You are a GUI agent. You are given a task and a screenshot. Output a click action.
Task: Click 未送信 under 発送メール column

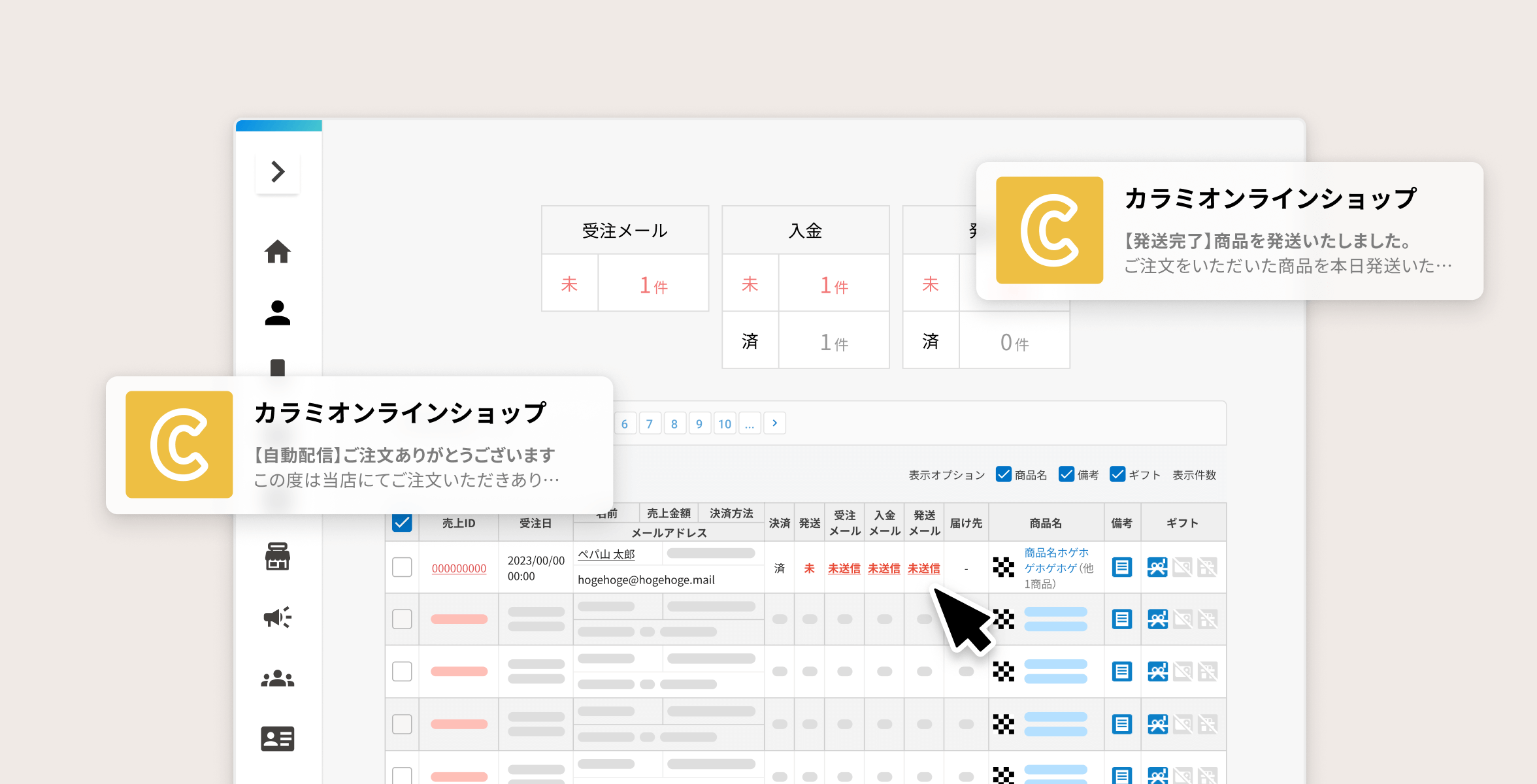(x=924, y=568)
